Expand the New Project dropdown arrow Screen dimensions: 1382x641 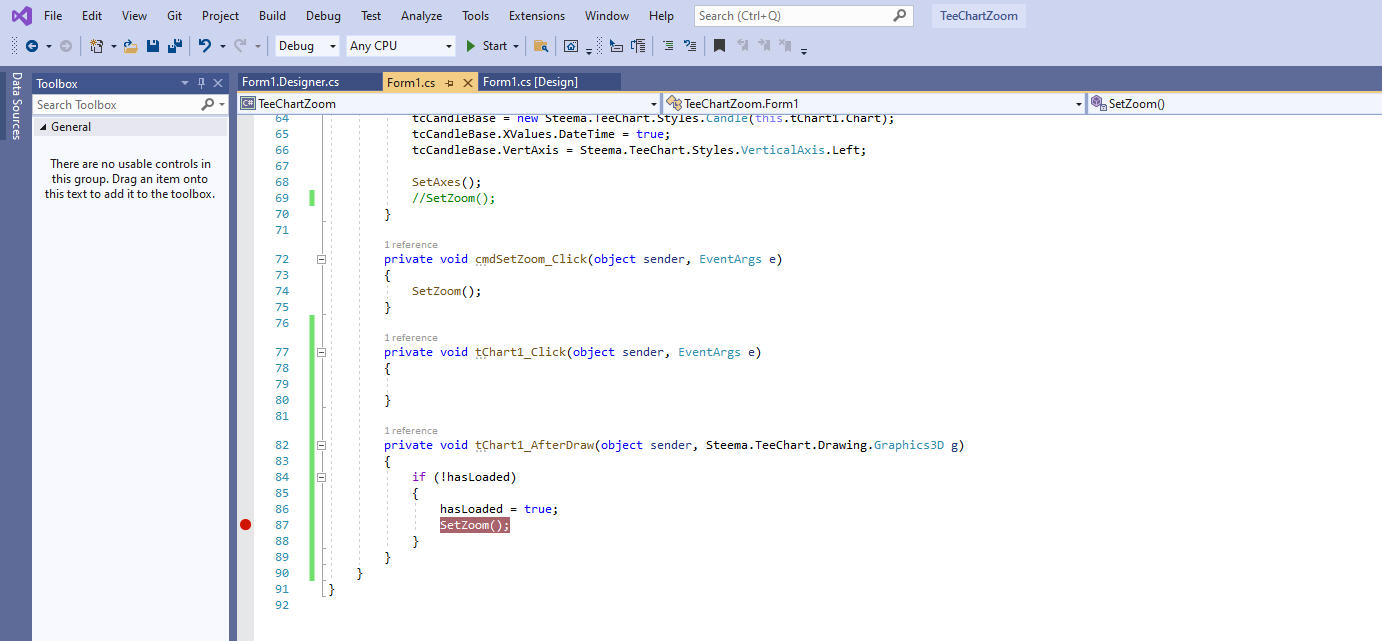click(x=113, y=46)
